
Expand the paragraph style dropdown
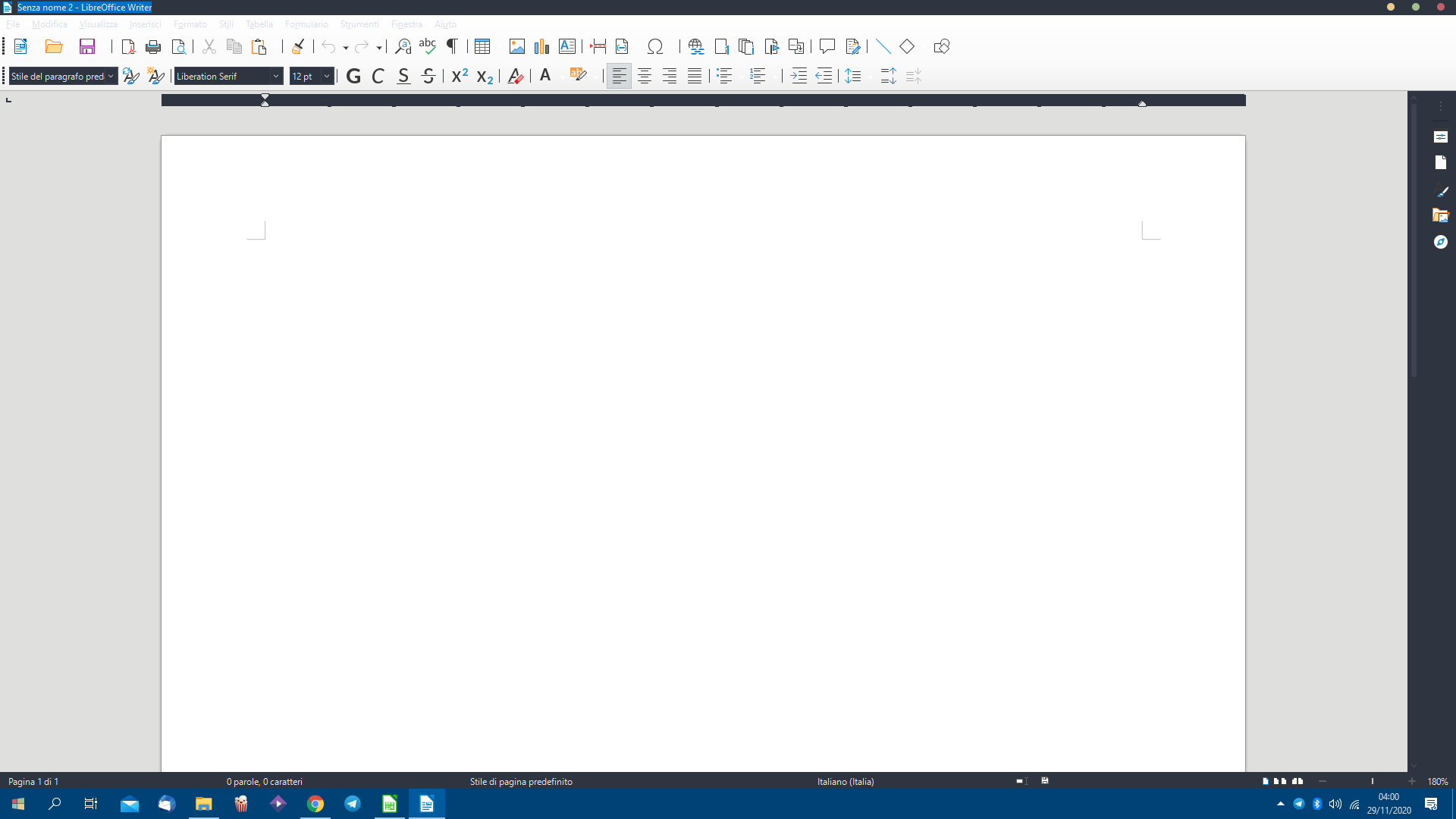pos(111,77)
